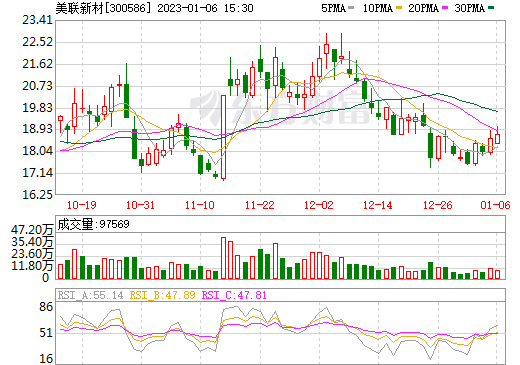Click the 16.25 price axis label

(x=38, y=195)
